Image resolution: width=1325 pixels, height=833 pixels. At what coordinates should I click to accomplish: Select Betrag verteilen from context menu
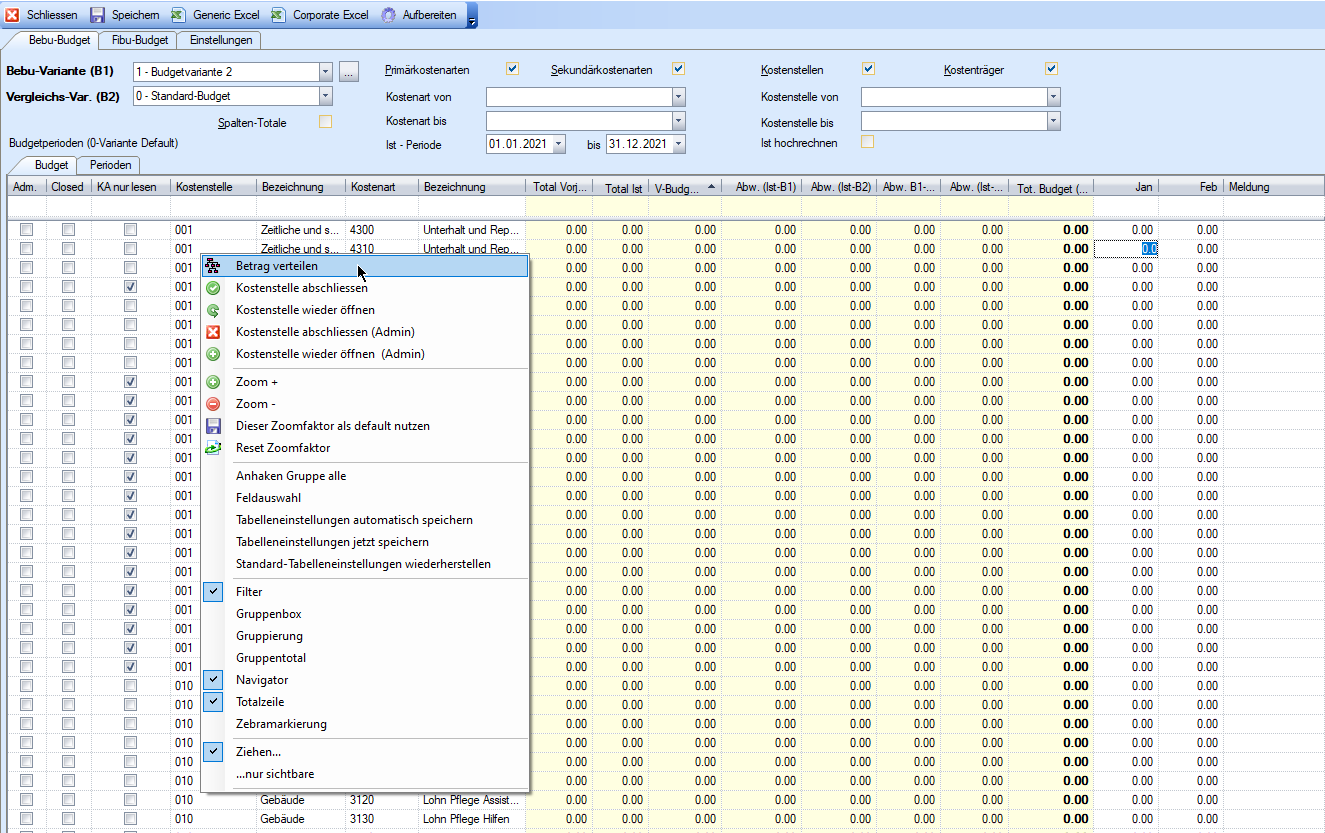tap(277, 266)
